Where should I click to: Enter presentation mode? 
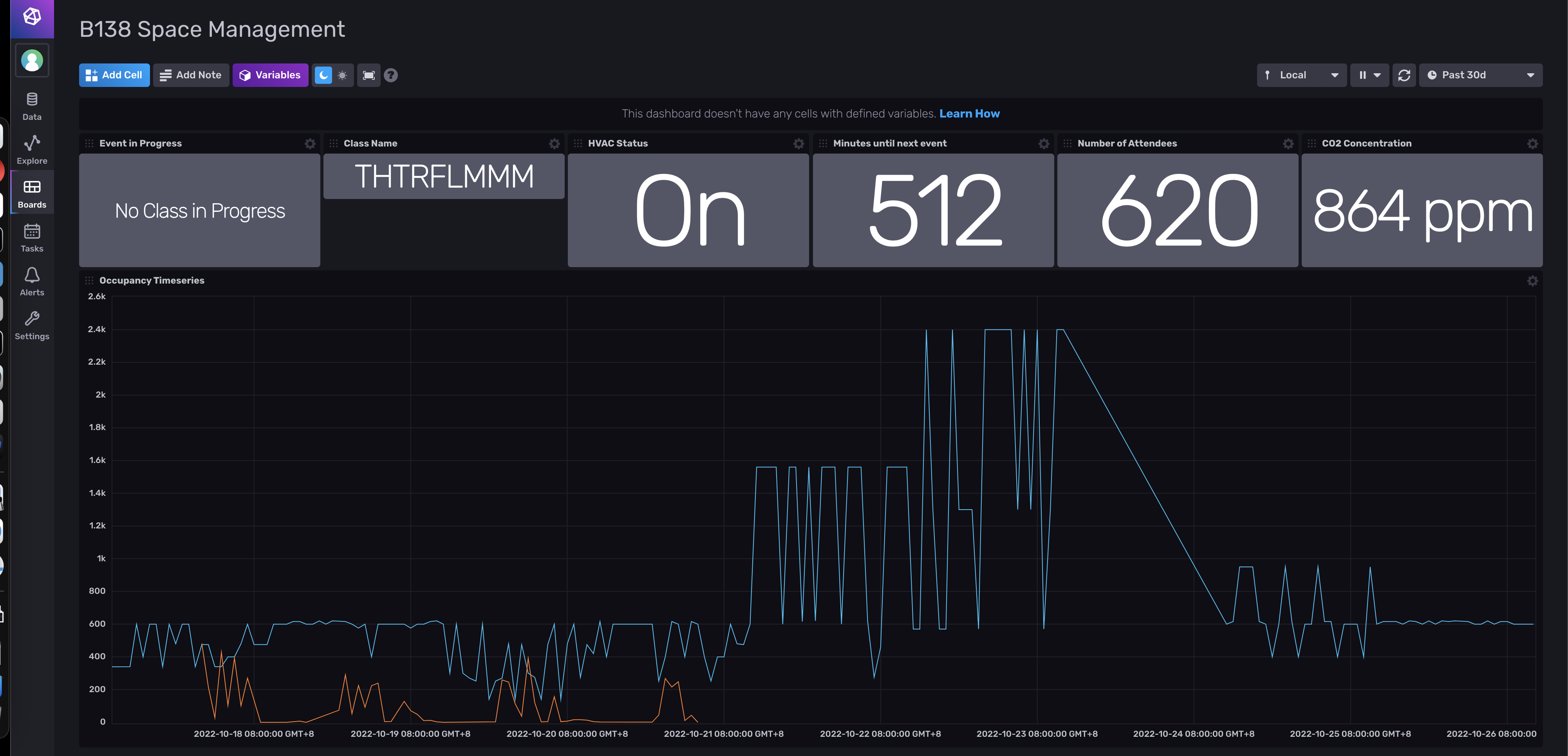[369, 75]
